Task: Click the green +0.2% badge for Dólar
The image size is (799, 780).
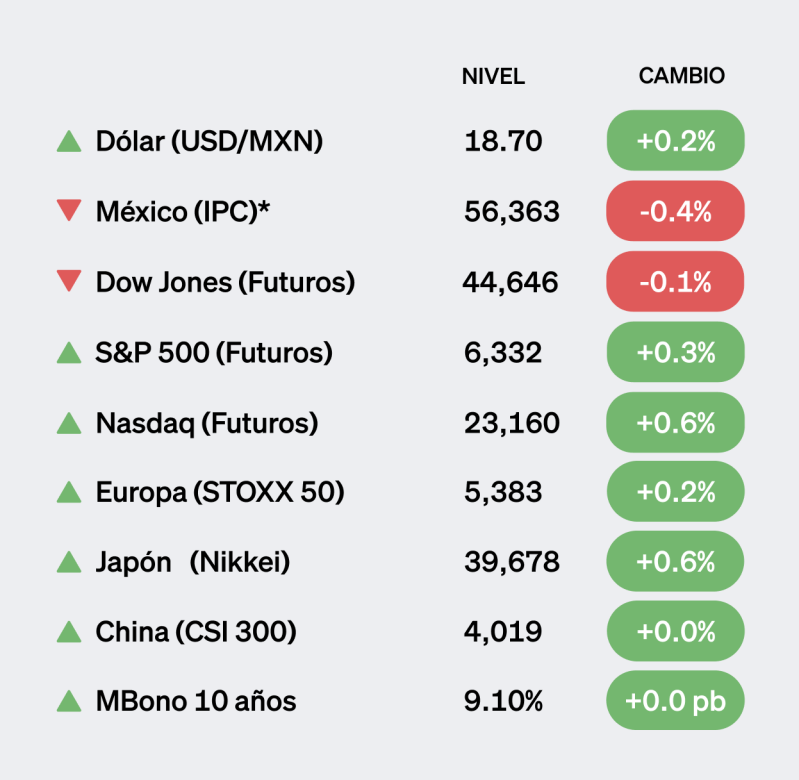Action: click(676, 141)
